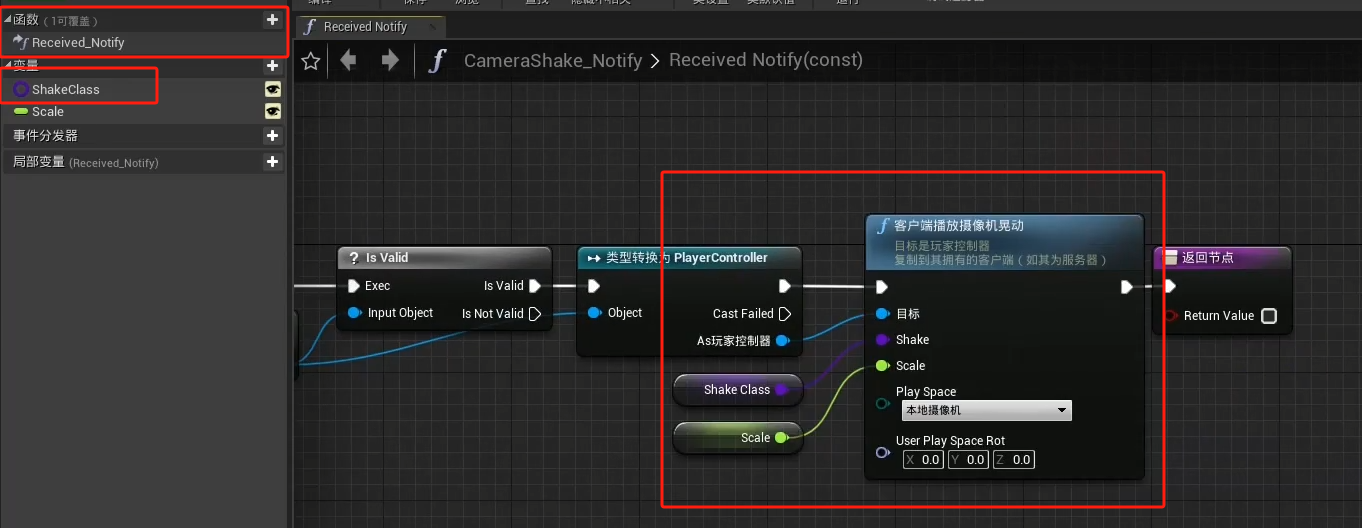Click camera shake node exec output pin
1362x528 pixels.
click(1127, 287)
